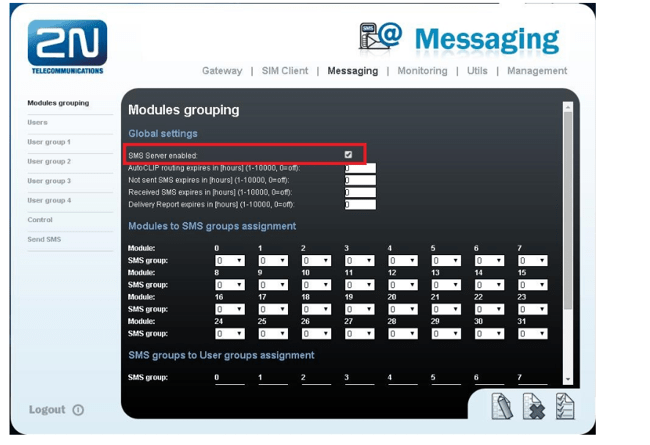Open SMS group dropdown for Module 11
Image resolution: width=650 pixels, height=445 pixels.
tap(359, 285)
